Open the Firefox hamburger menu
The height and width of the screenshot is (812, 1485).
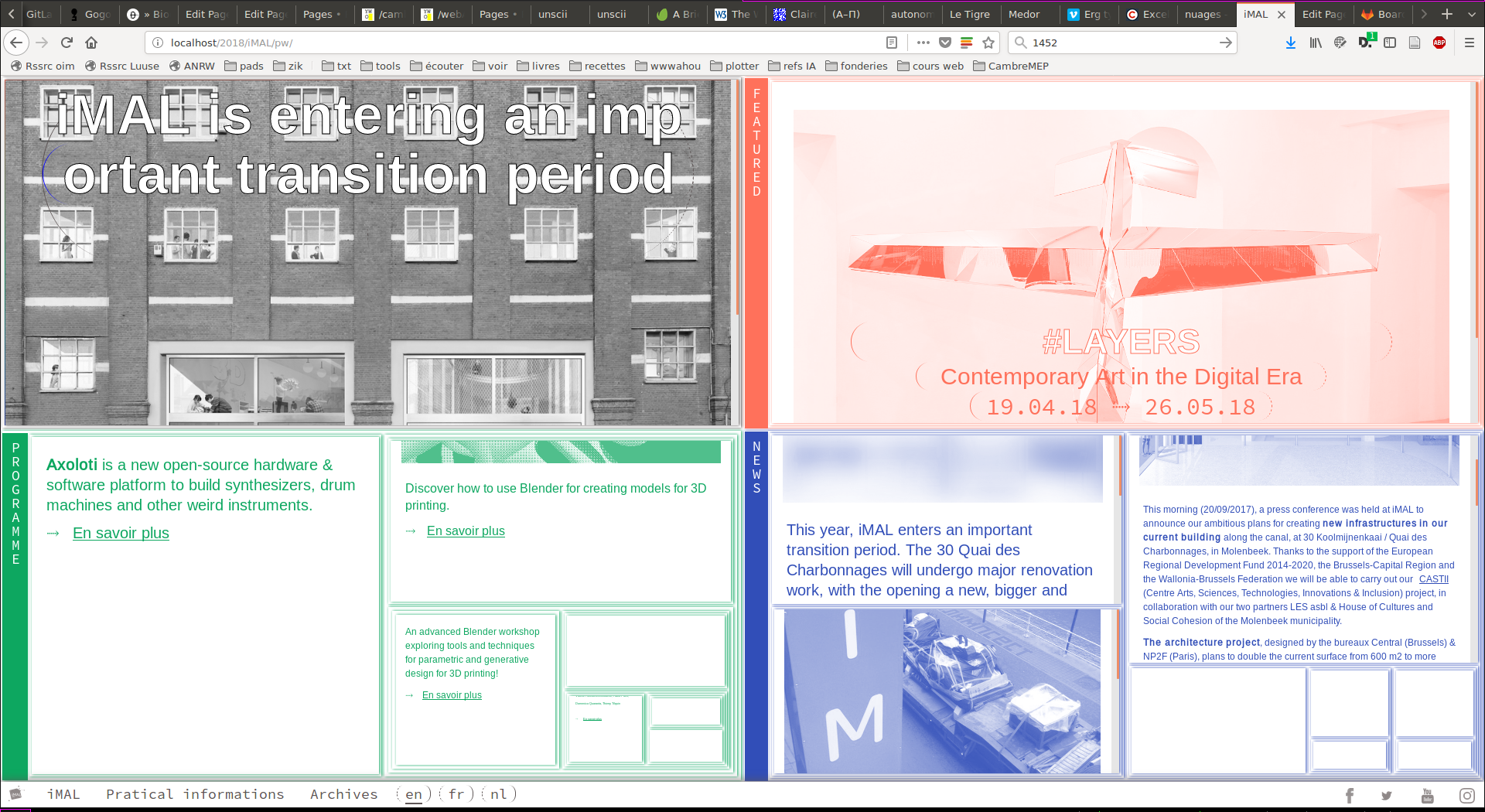pos(1470,43)
